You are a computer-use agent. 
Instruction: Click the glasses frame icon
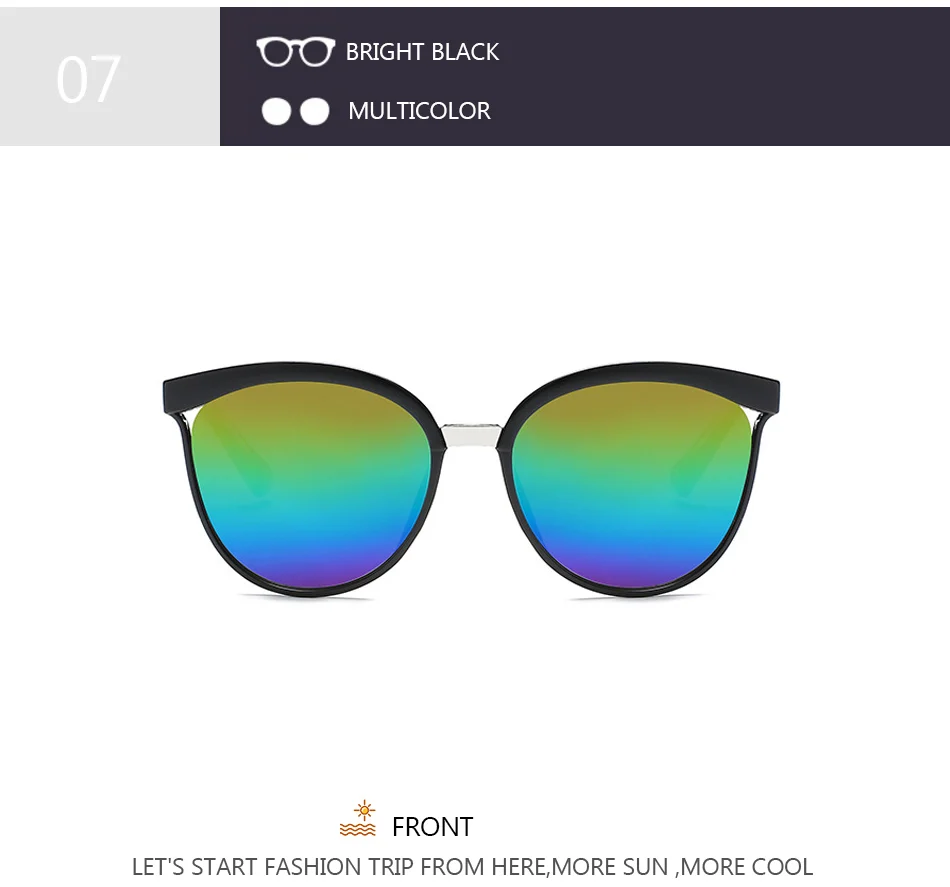point(295,51)
